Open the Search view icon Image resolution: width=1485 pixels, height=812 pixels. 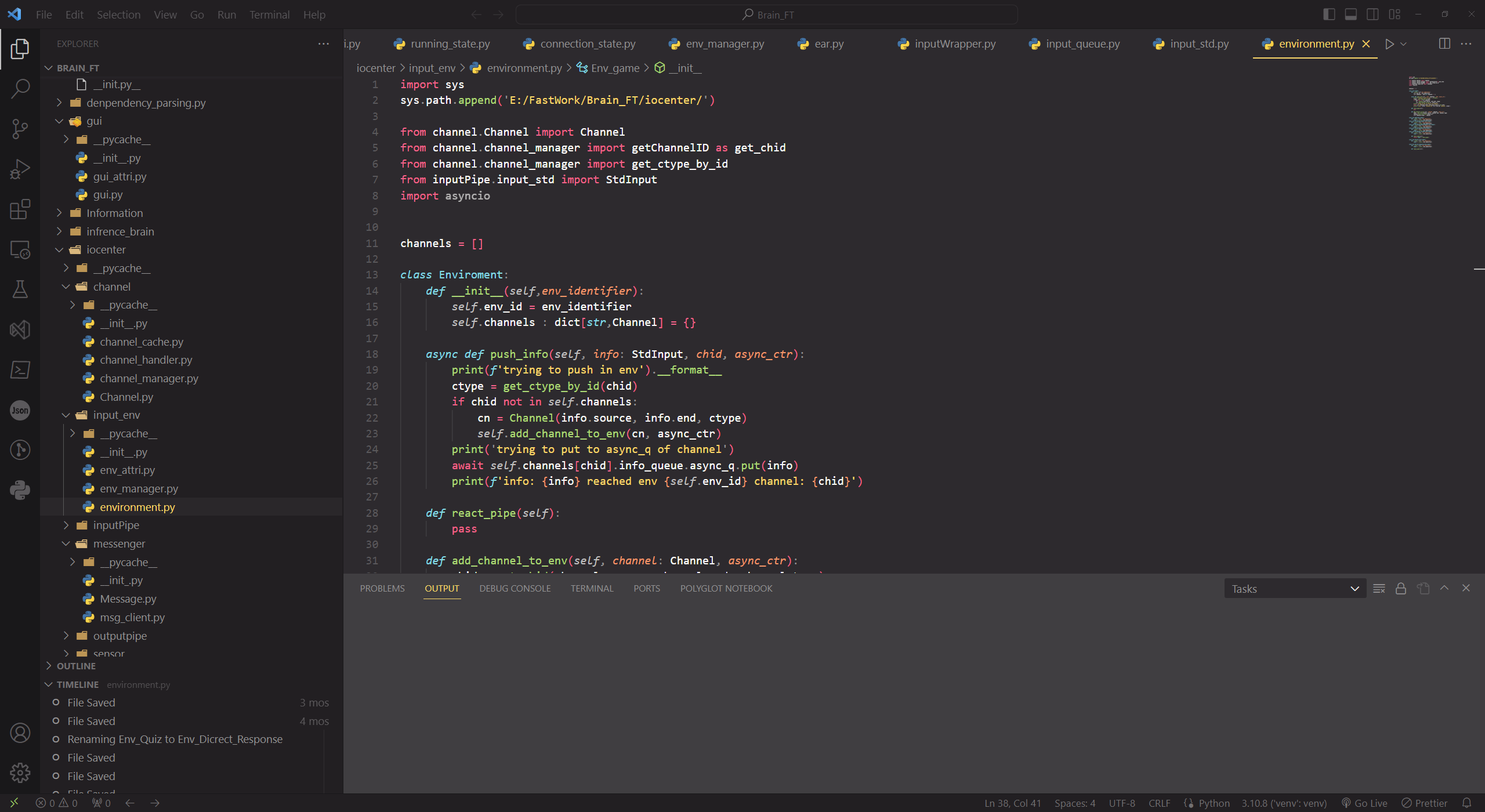[20, 89]
